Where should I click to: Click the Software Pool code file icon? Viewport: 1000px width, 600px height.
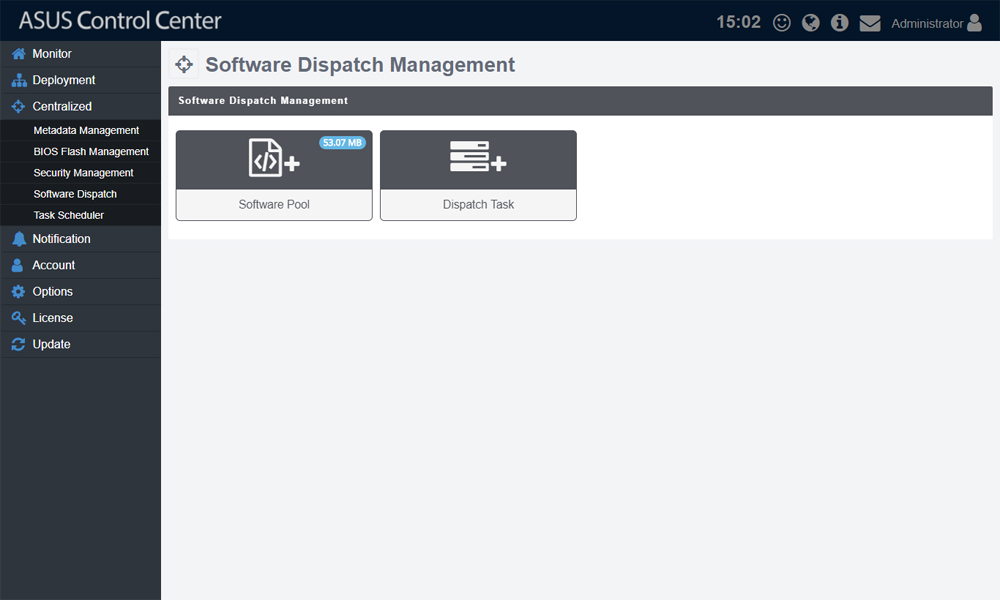273,159
